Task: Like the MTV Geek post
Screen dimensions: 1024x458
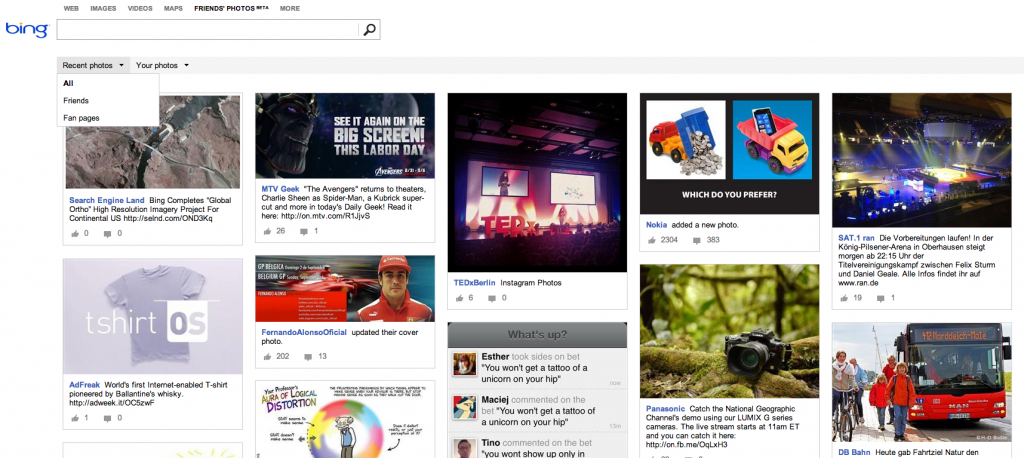Action: (x=267, y=231)
